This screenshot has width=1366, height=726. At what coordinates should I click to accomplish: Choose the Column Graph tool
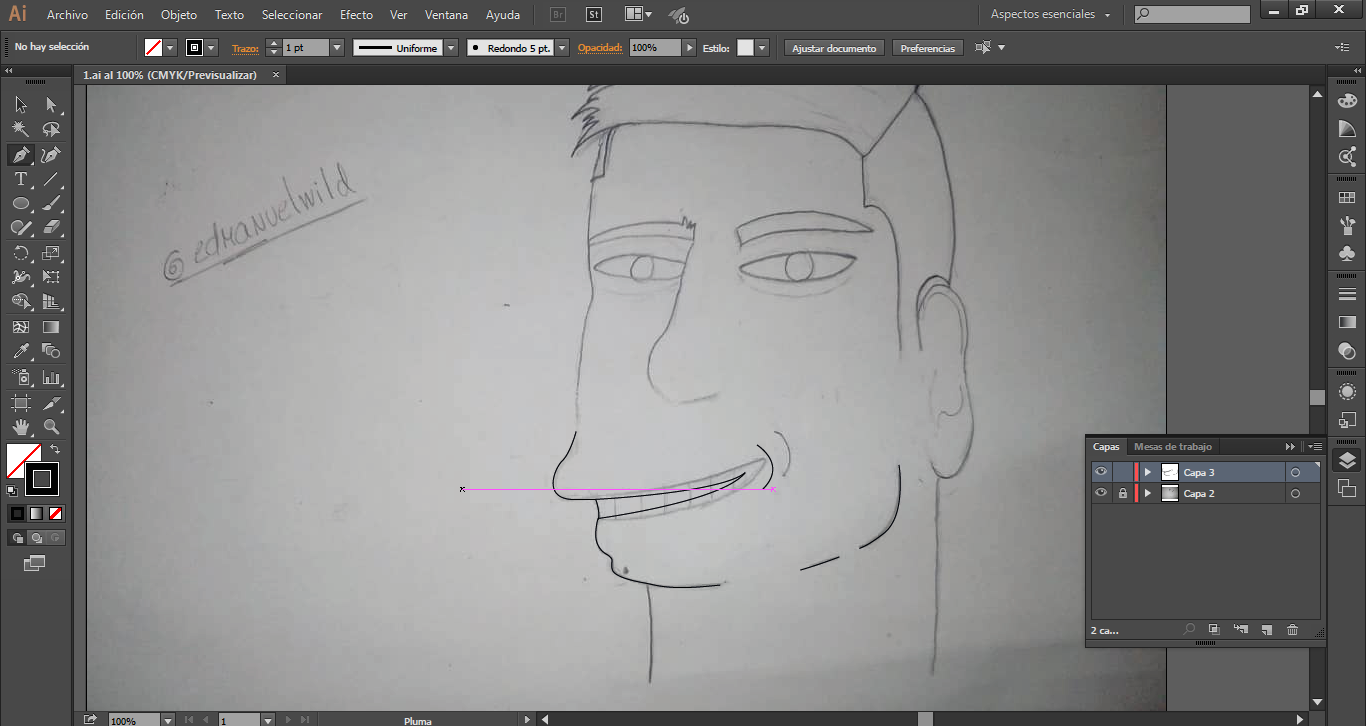click(x=51, y=377)
